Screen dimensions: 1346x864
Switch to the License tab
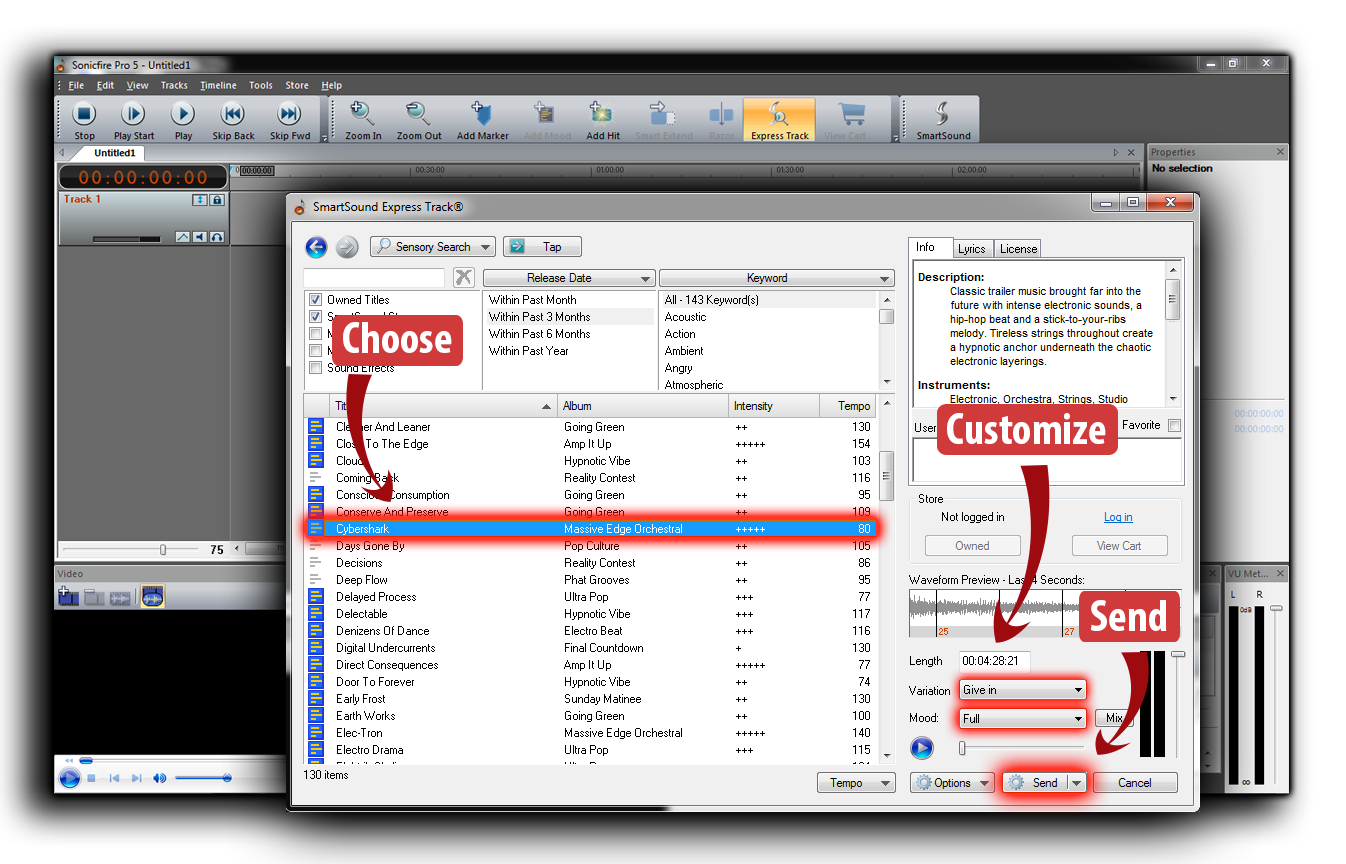(1018, 249)
